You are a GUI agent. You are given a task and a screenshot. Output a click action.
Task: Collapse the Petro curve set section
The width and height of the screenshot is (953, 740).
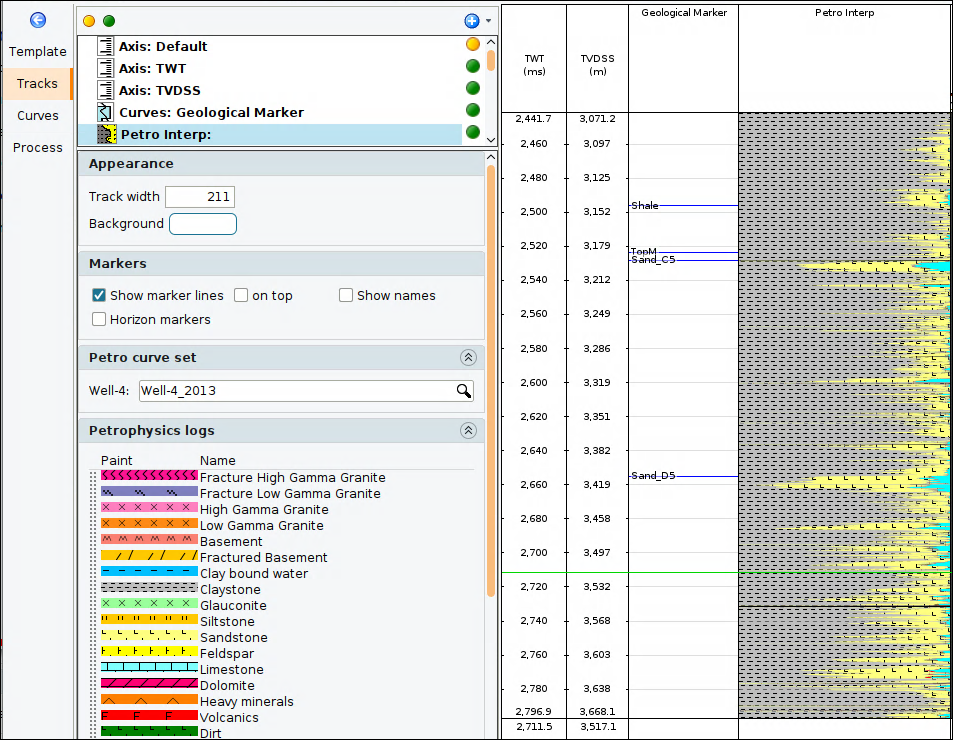[468, 357]
